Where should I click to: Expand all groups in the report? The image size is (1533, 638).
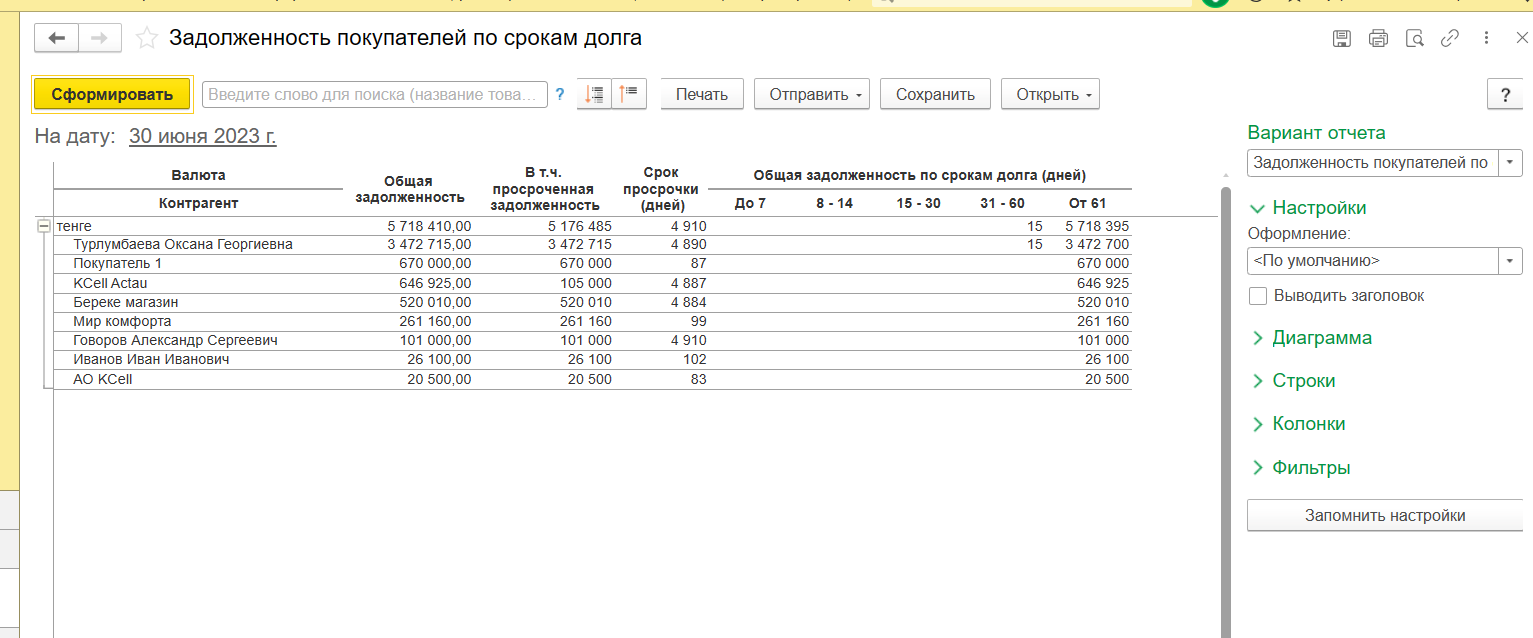[x=595, y=94]
